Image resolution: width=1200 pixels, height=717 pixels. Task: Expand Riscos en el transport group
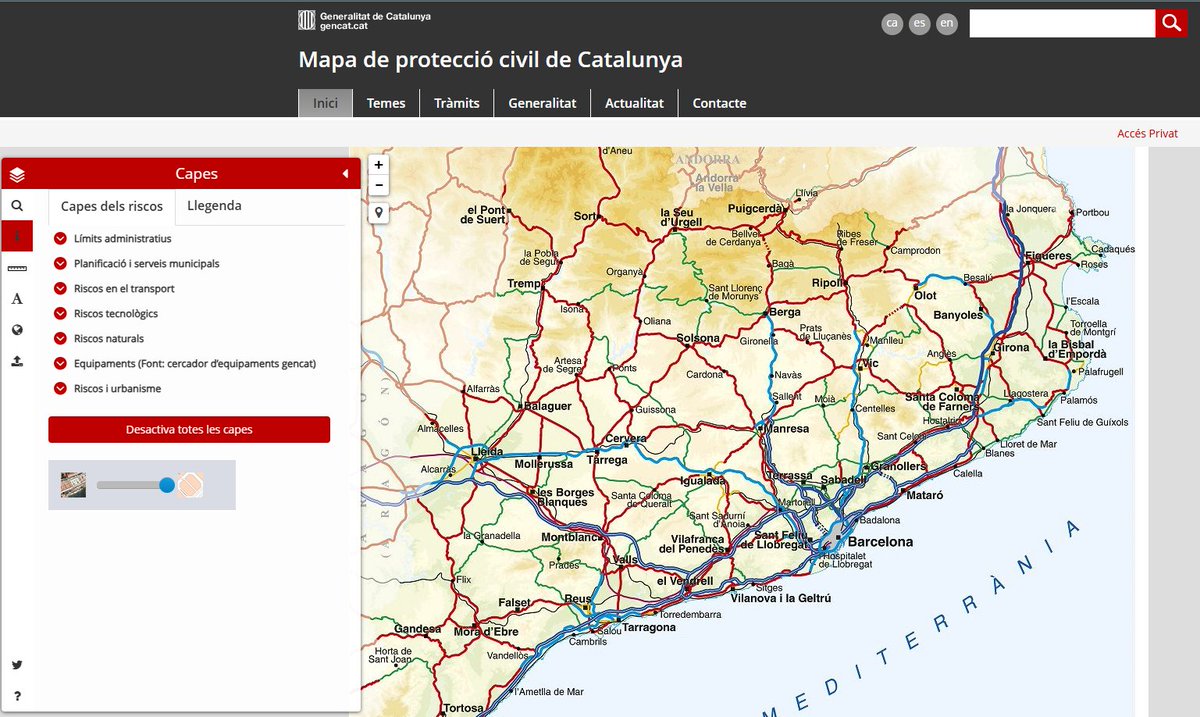[60, 288]
